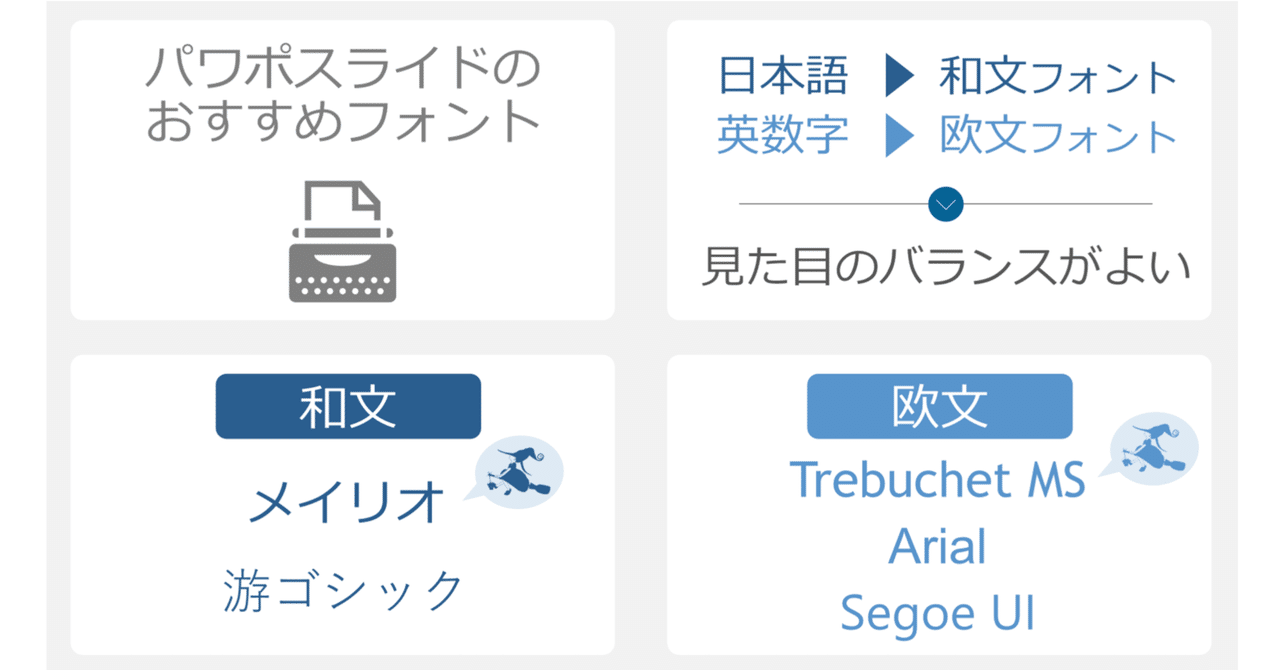Screen dimensions: 1280x670
Task: Click the light blue arrow beside 英数字
Action: pos(899,137)
